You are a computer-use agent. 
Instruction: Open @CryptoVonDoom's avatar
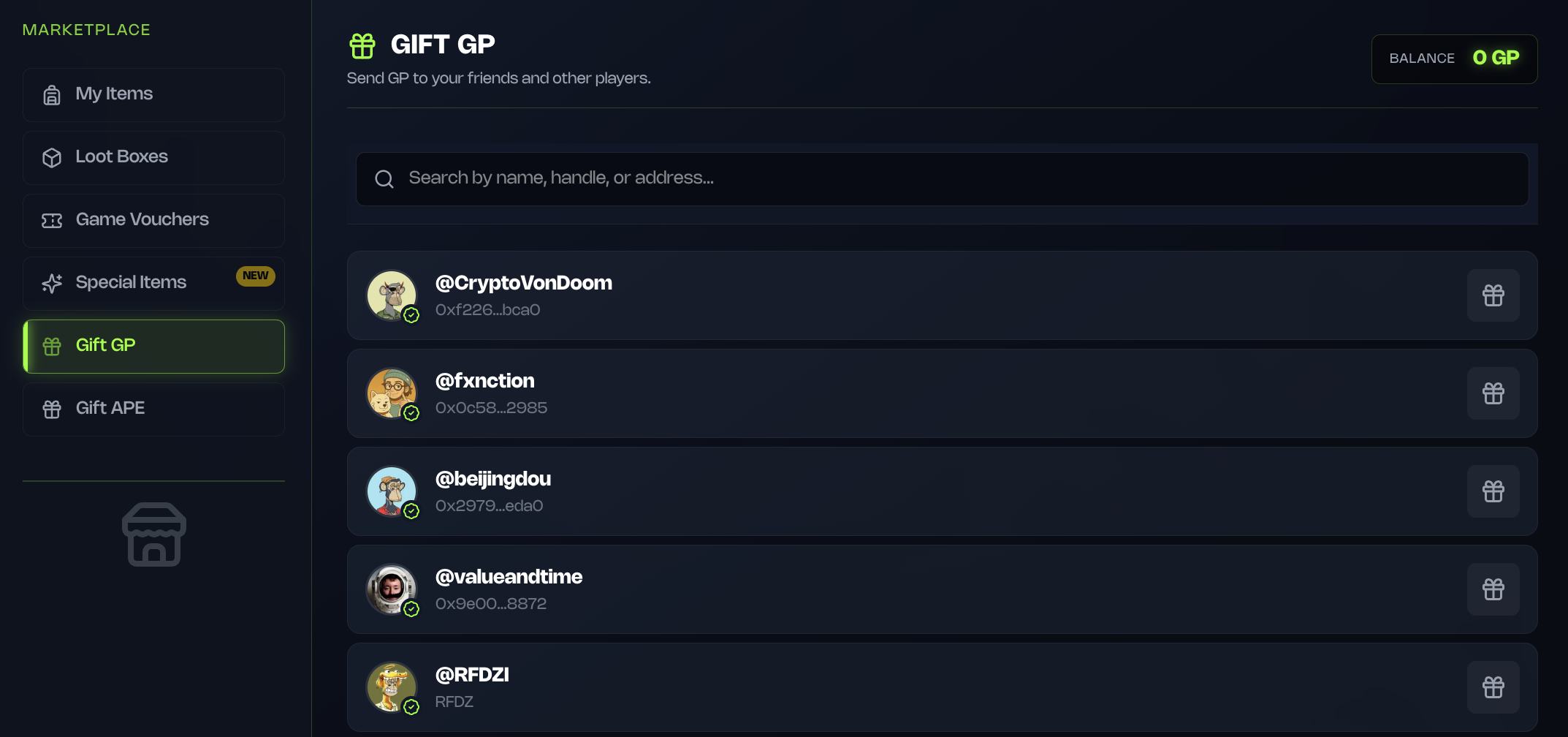(392, 295)
